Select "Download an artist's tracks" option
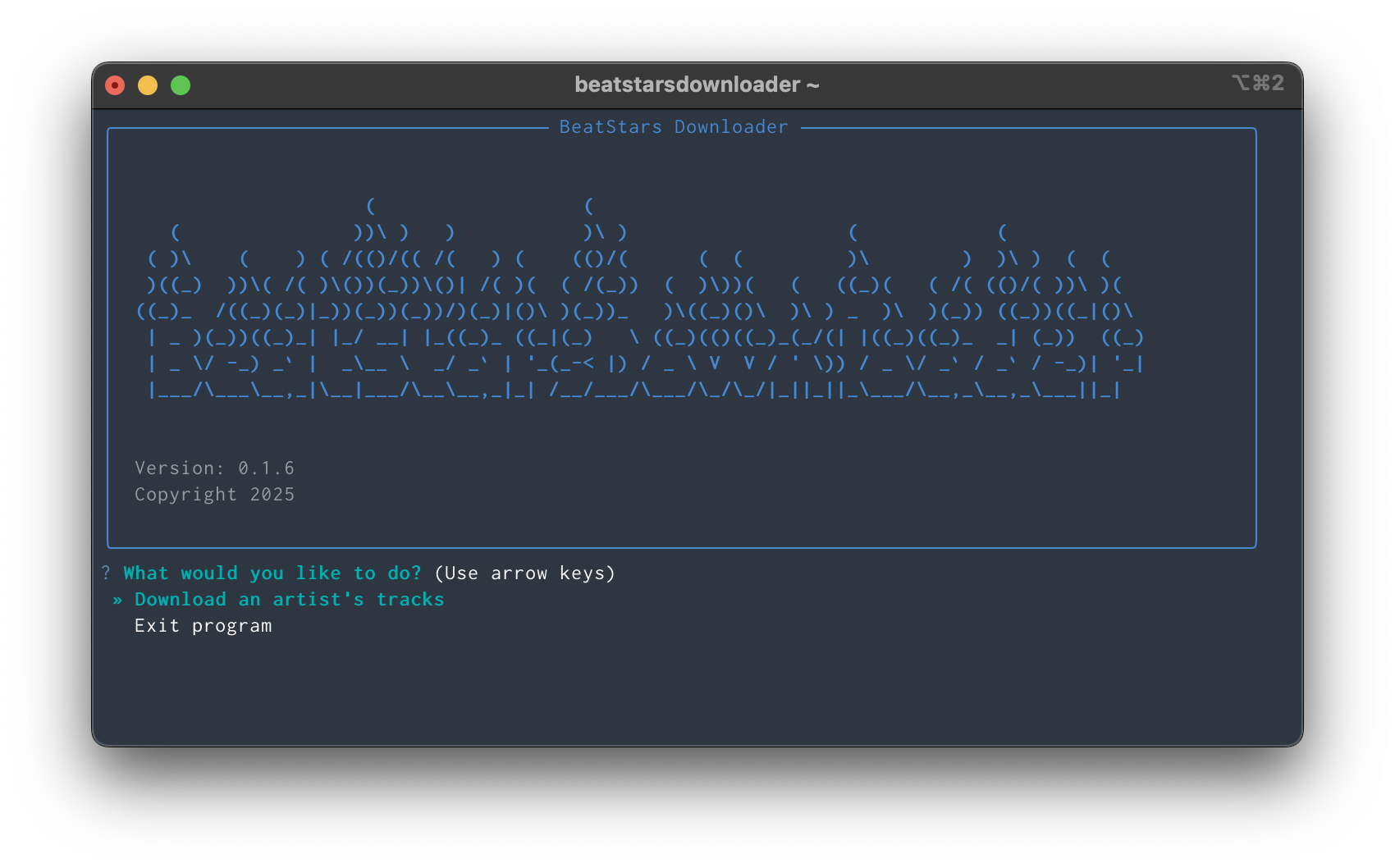Viewport: 1395px width, 868px height. tap(289, 599)
